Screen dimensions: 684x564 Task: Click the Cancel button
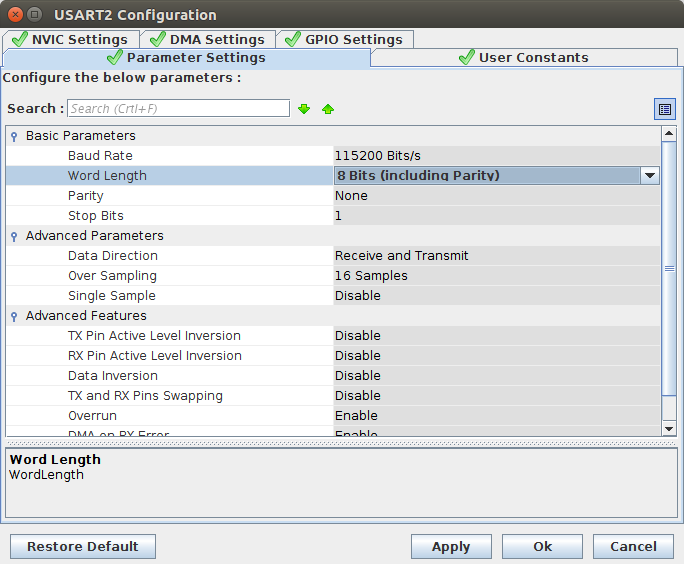coord(633,546)
